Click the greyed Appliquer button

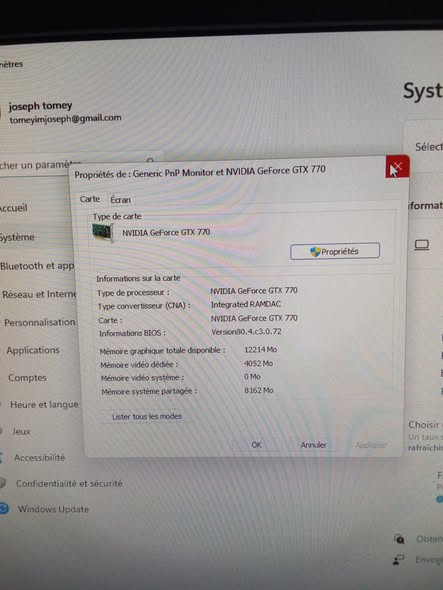pos(371,445)
